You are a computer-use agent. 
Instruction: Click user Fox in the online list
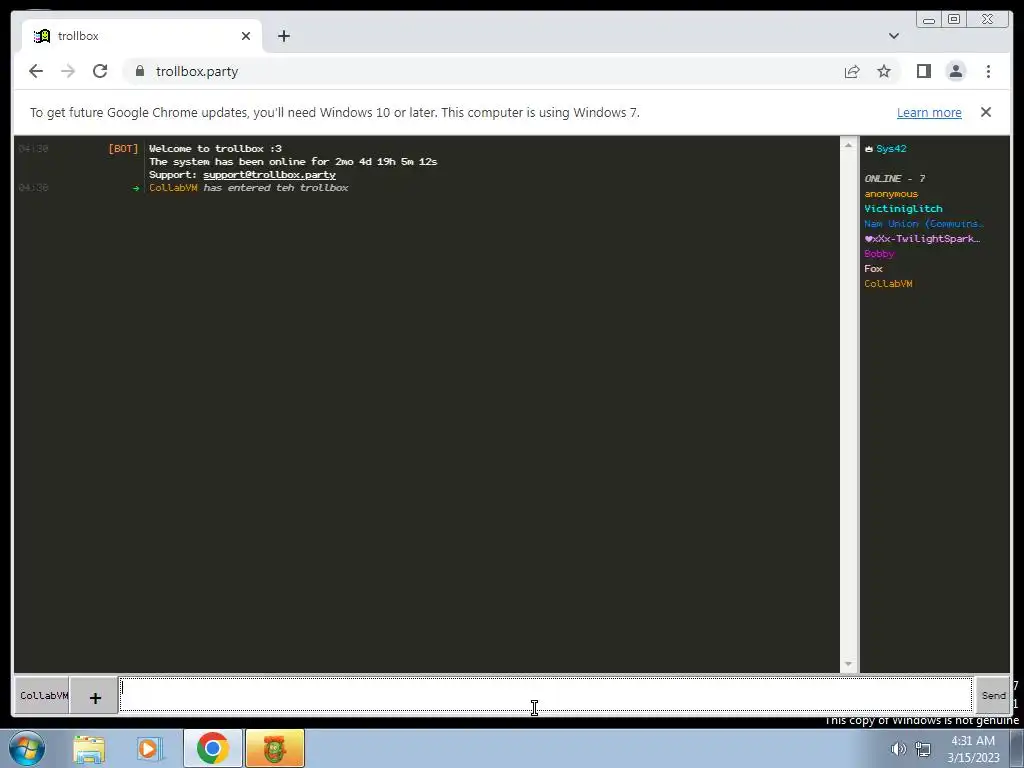(873, 269)
